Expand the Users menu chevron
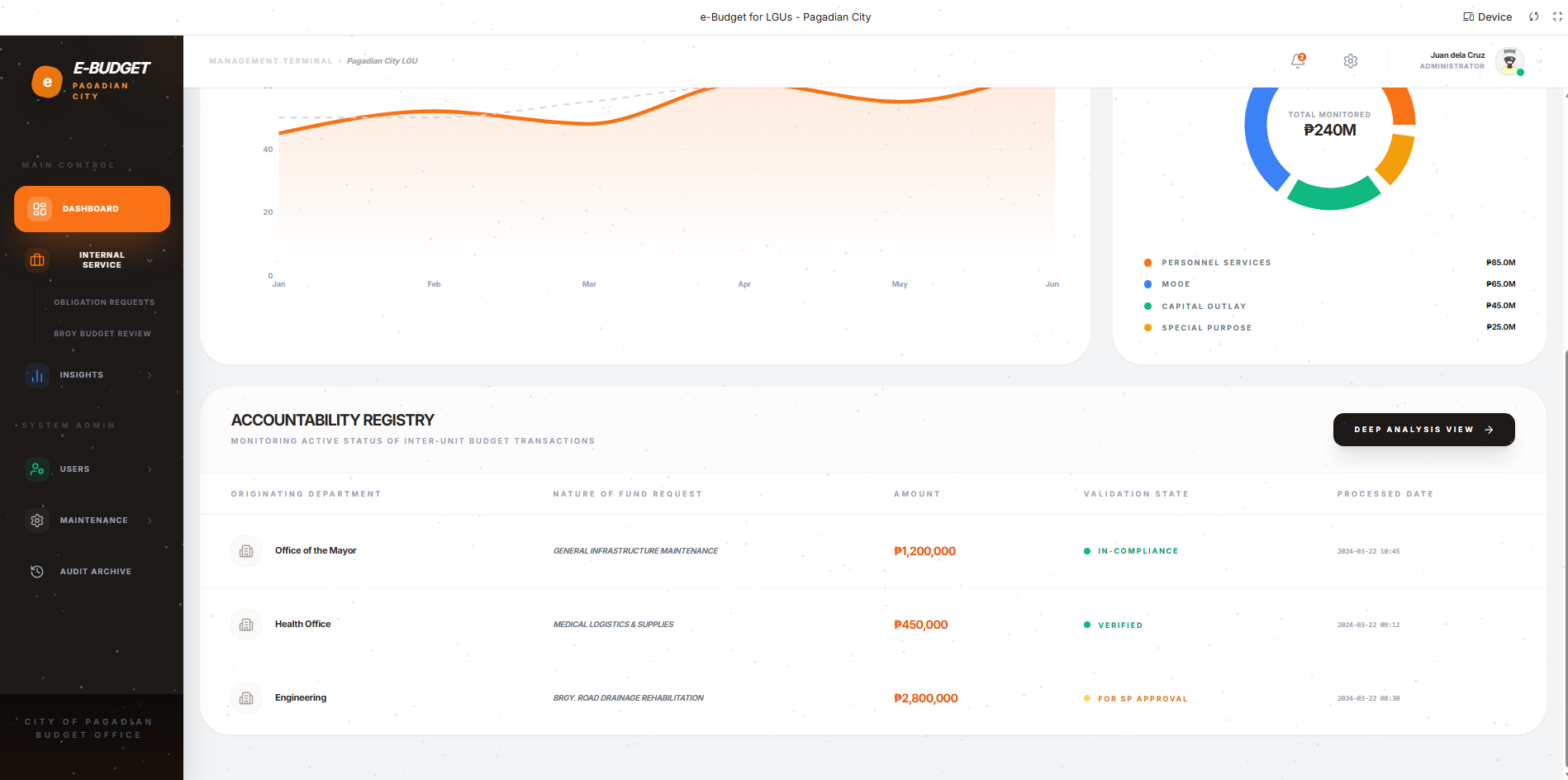The height and width of the screenshot is (780, 1568). pyautogui.click(x=150, y=469)
